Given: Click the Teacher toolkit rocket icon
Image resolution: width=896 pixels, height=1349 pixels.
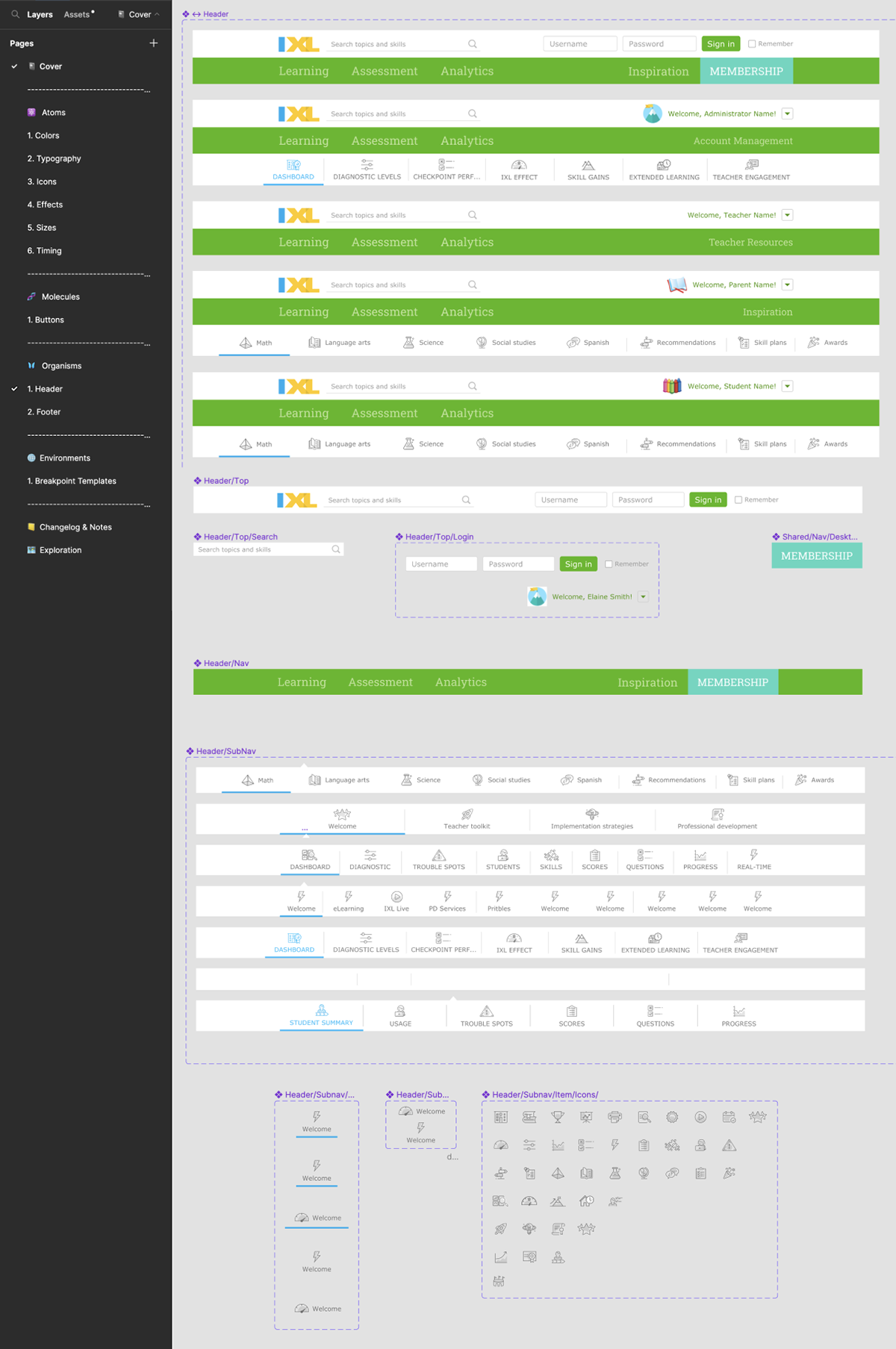Looking at the screenshot, I should point(467,814).
